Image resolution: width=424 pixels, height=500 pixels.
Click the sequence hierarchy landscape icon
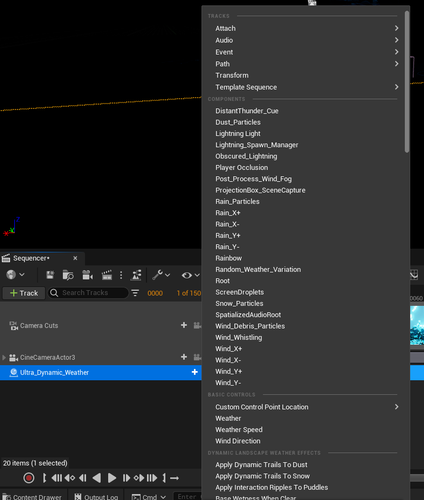pos(137,275)
